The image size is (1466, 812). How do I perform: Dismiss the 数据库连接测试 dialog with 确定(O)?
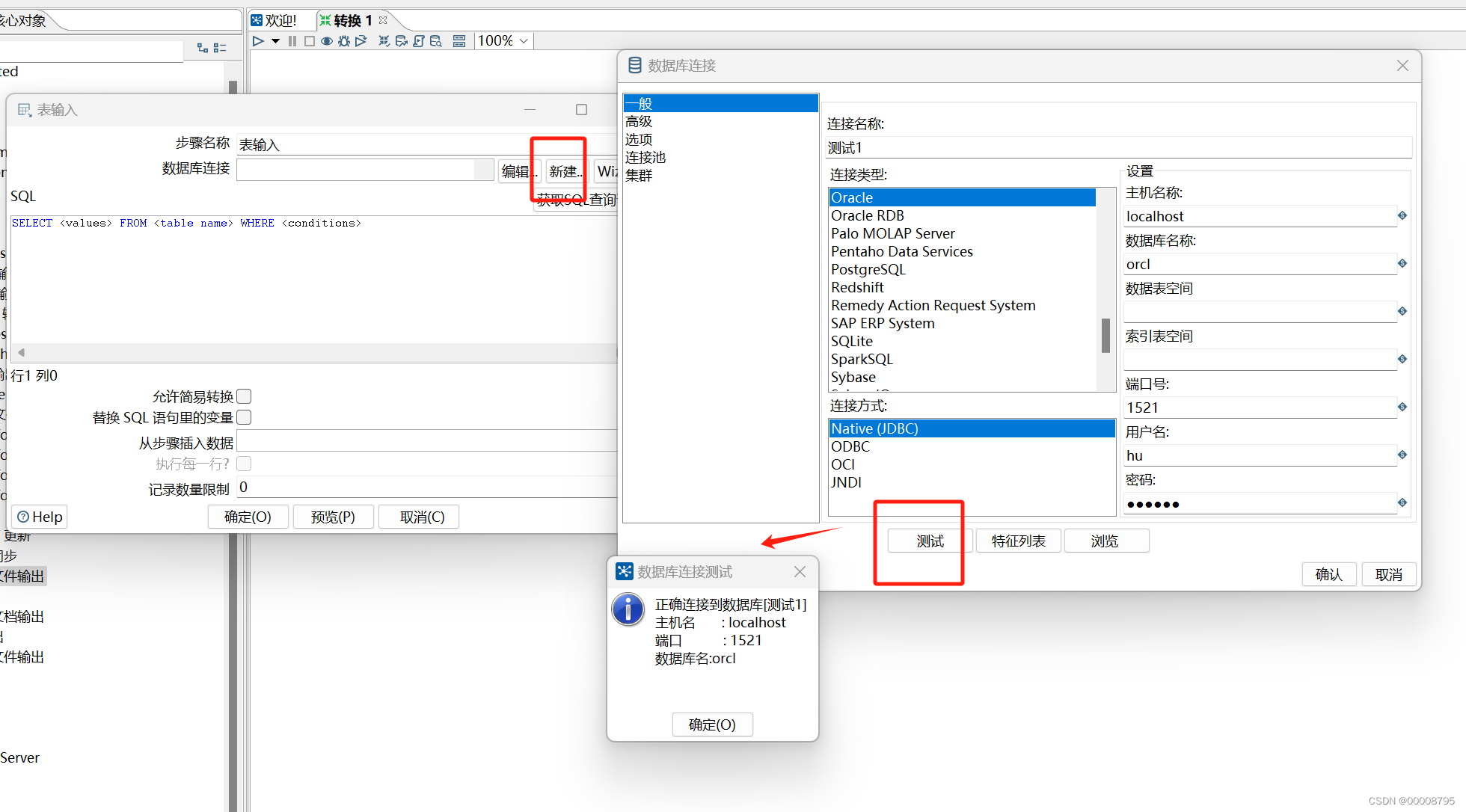click(712, 725)
